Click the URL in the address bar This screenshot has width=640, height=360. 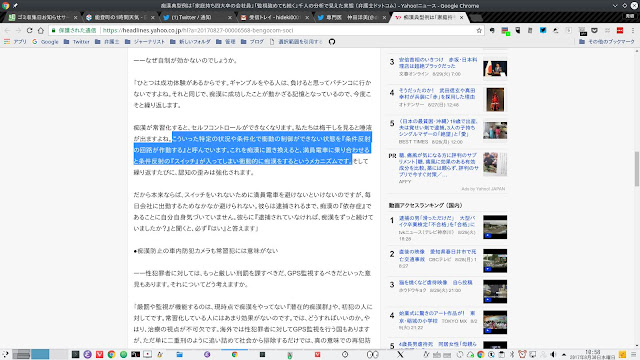click(198, 30)
